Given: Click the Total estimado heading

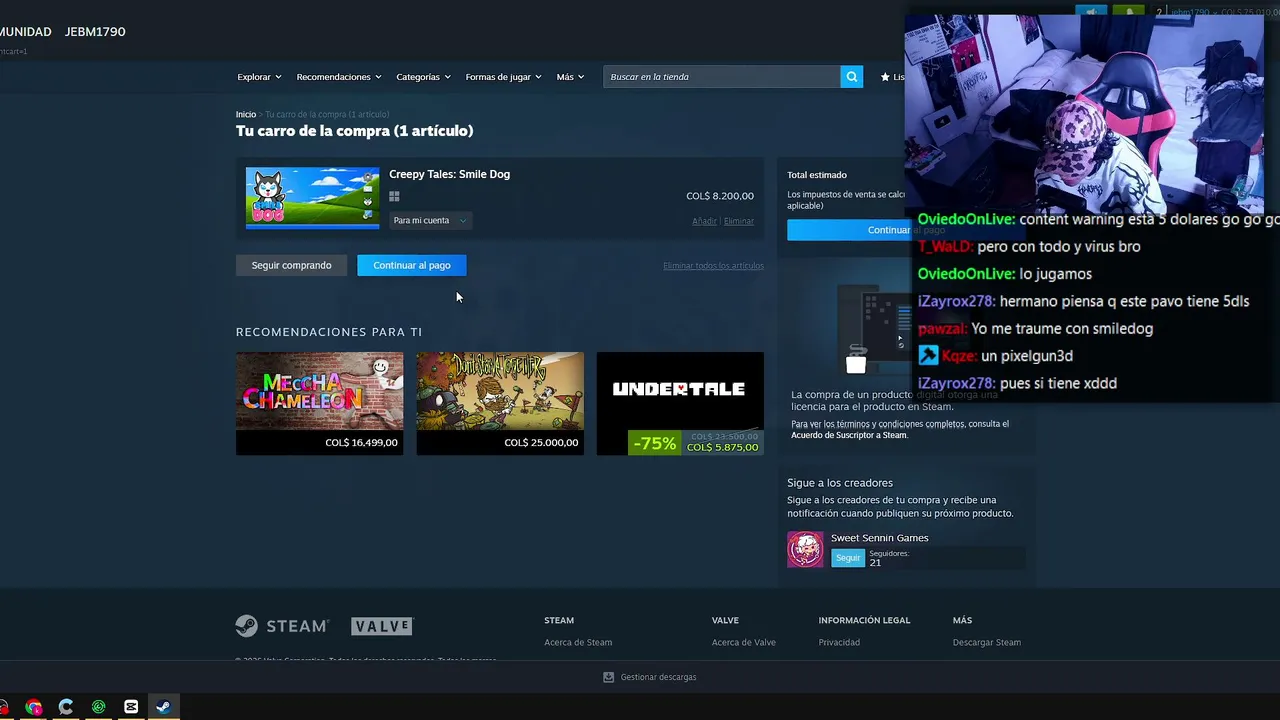Looking at the screenshot, I should coord(817,175).
